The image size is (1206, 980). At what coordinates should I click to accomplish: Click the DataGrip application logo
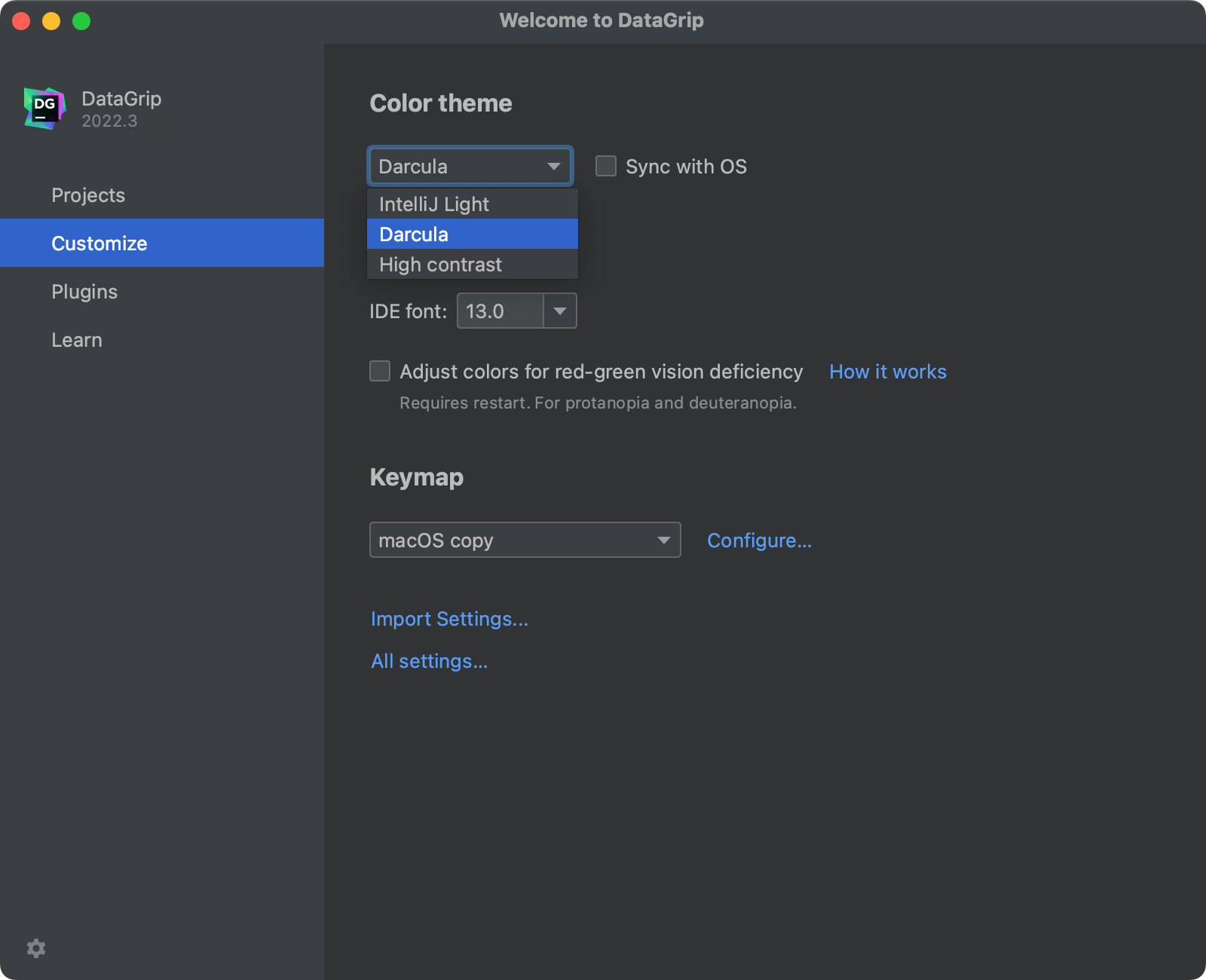(44, 108)
